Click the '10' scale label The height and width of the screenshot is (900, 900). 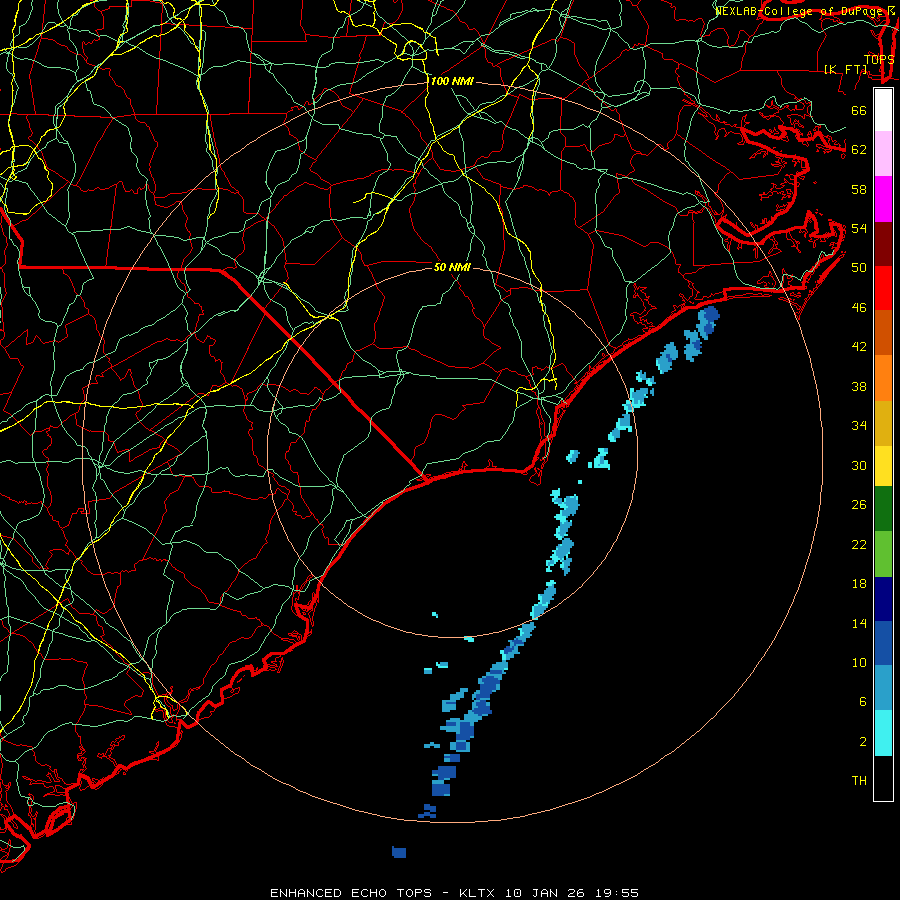tap(859, 662)
